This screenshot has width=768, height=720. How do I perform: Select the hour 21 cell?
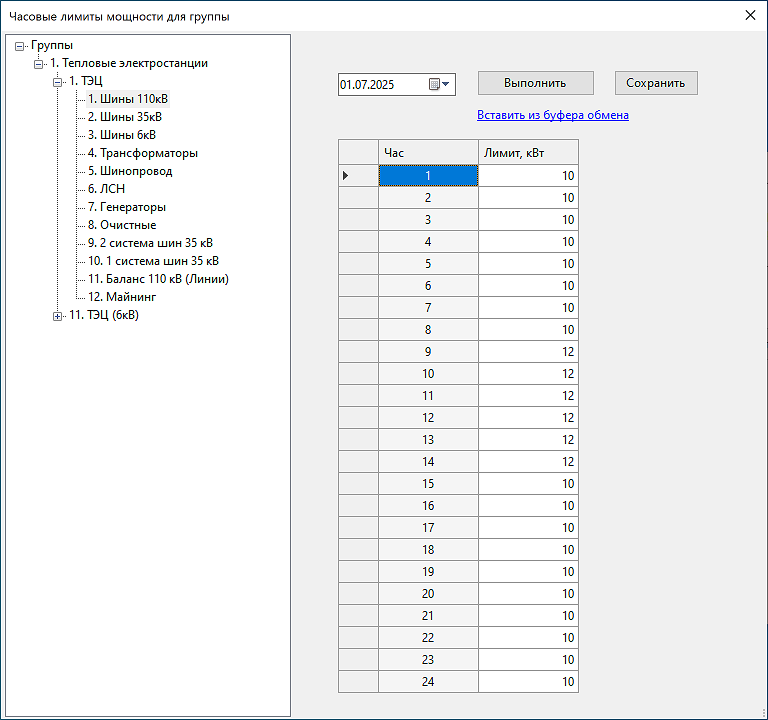tap(428, 616)
